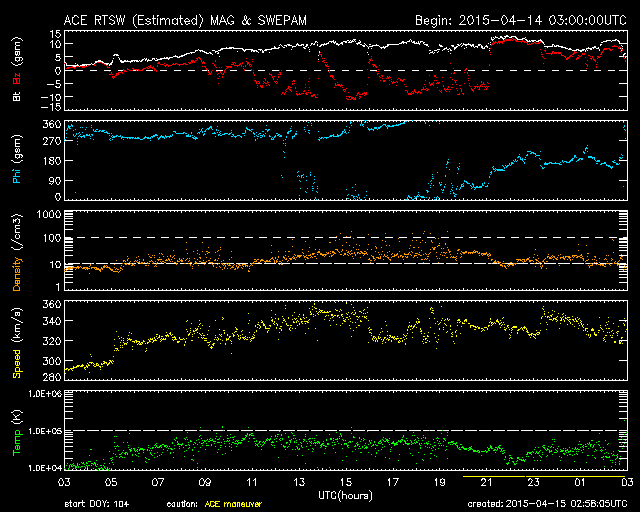Click the "19" hour tick label
Screen dimensions: 640x512
440,483
